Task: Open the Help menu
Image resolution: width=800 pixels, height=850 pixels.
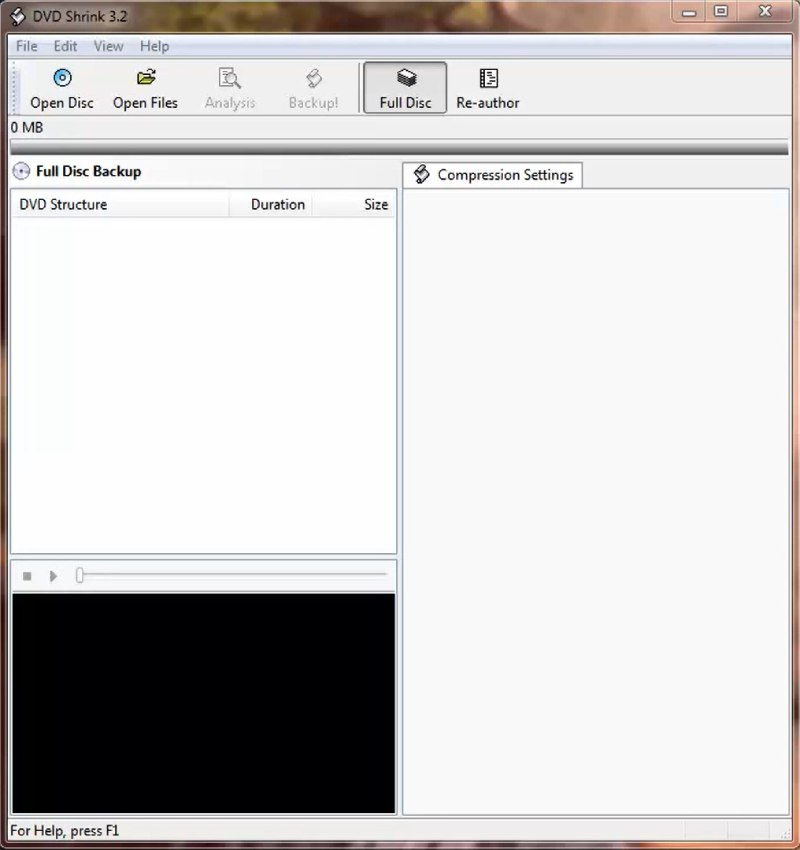Action: [x=154, y=46]
